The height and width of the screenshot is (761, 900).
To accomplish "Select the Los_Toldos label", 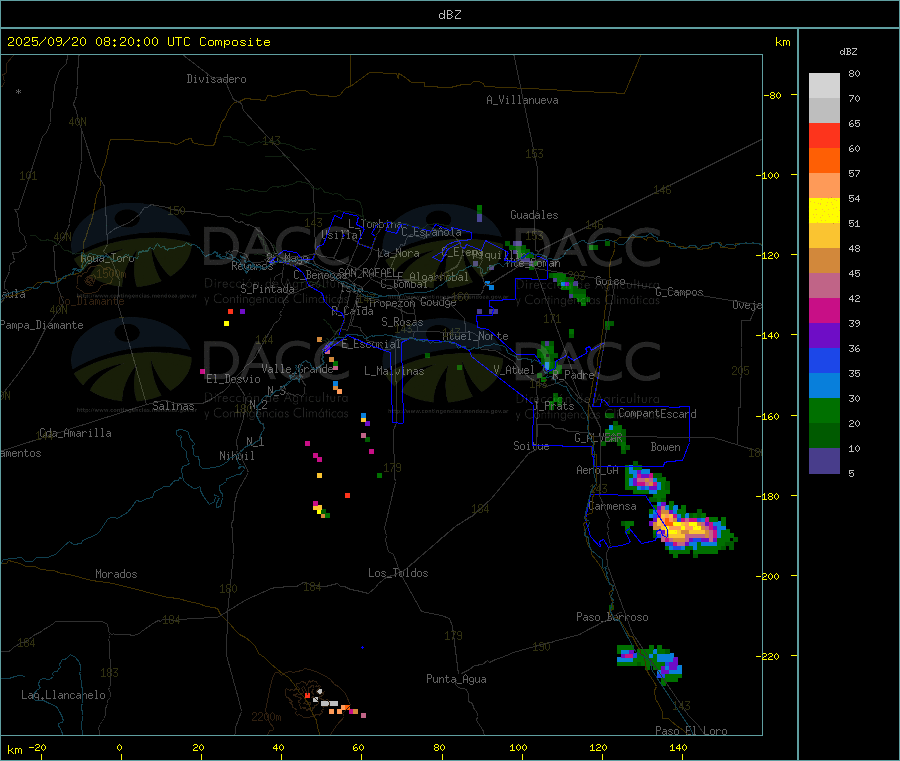I will (398, 573).
